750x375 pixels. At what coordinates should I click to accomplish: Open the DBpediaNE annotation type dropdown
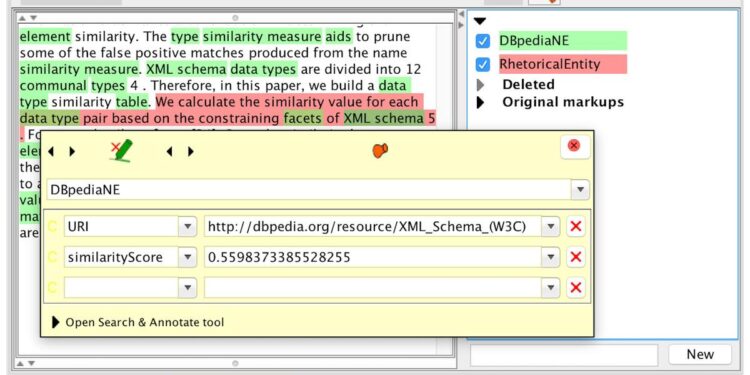pos(580,190)
